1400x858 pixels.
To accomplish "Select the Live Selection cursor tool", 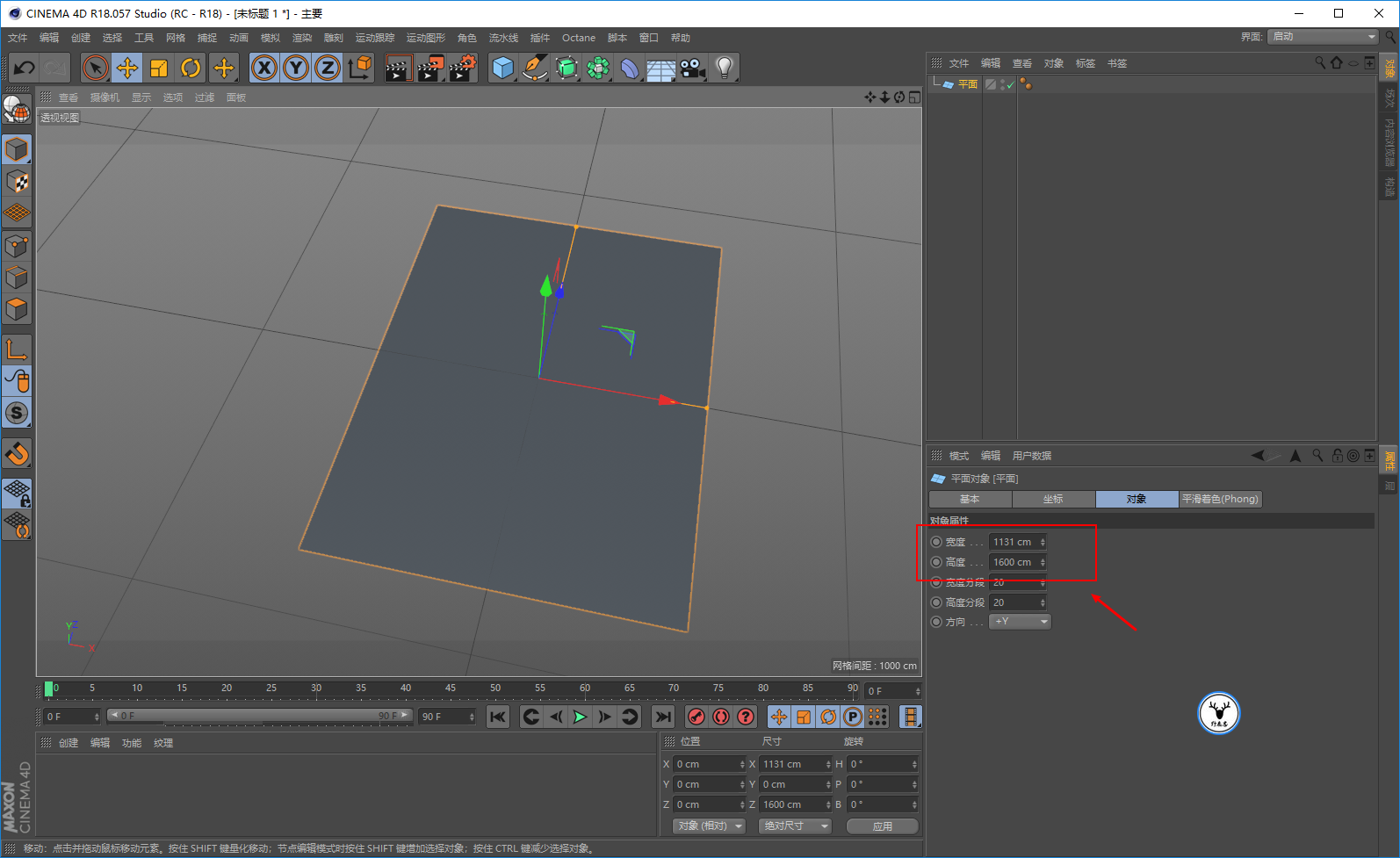I will [x=96, y=68].
